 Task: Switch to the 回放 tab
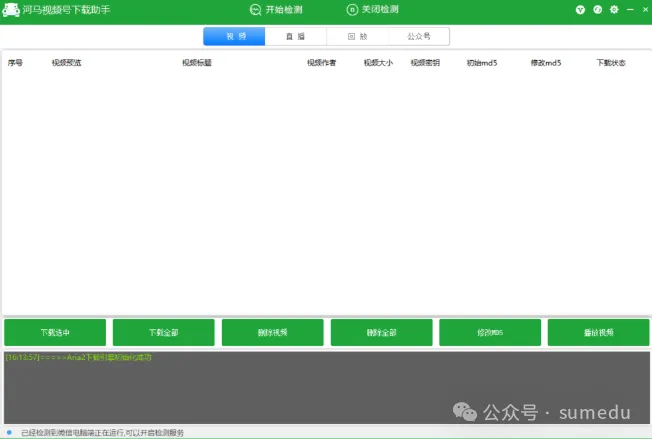pos(357,36)
